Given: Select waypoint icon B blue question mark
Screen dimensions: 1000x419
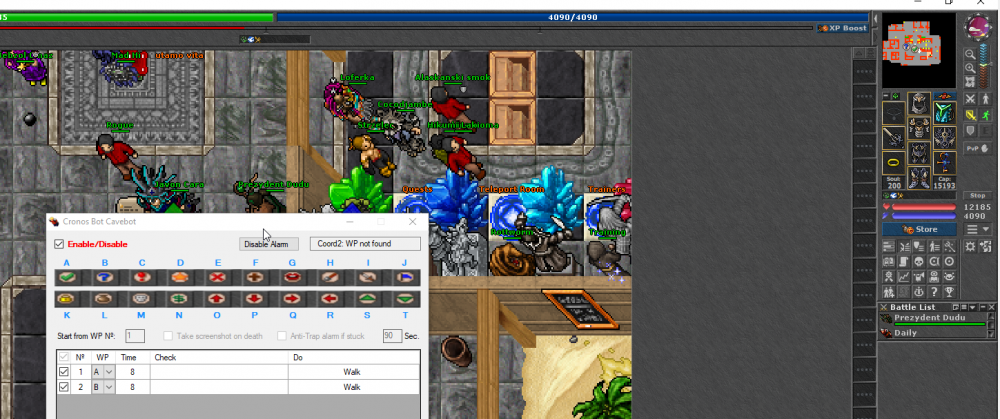Looking at the screenshot, I should [103, 277].
